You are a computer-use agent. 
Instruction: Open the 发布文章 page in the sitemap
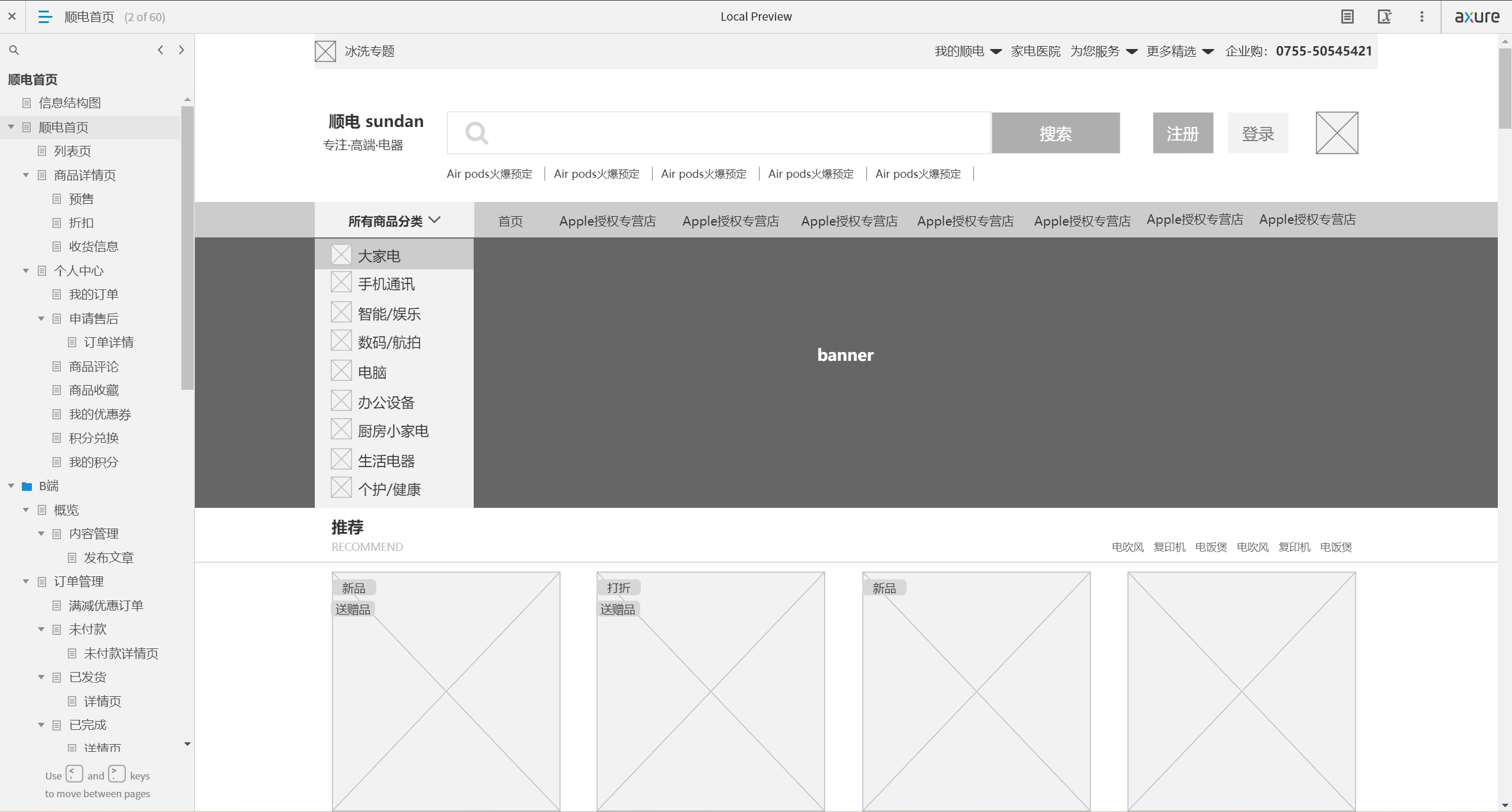point(109,558)
